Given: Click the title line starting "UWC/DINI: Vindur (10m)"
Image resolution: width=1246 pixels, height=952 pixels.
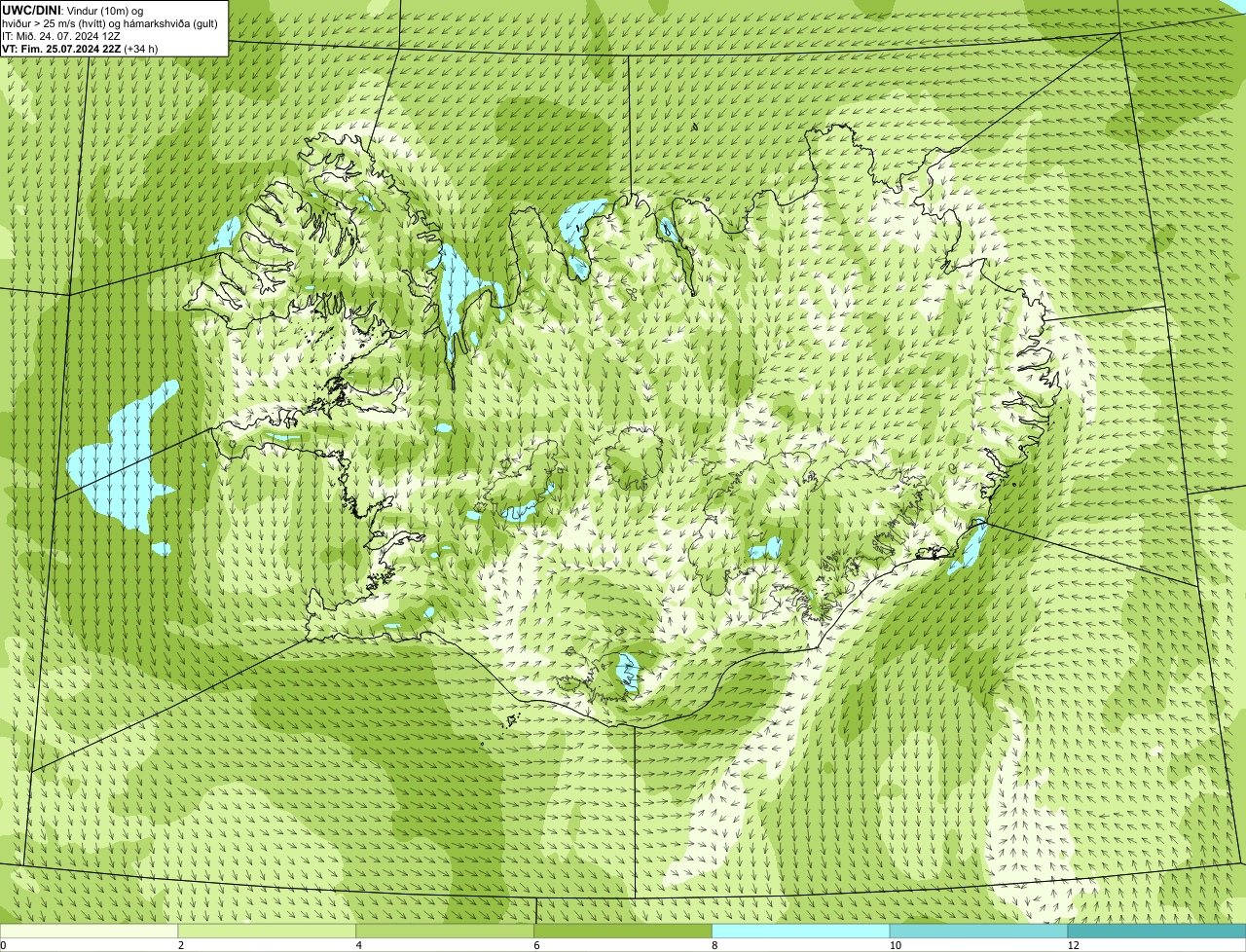Looking at the screenshot, I should click(73, 10).
